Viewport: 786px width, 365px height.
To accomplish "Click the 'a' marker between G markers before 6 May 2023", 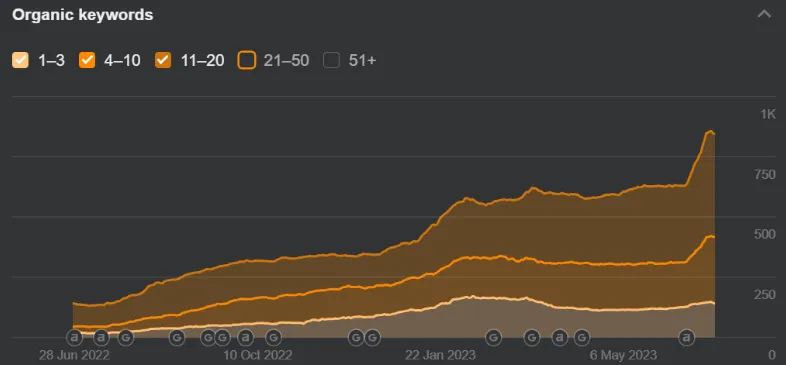I will coord(560,337).
